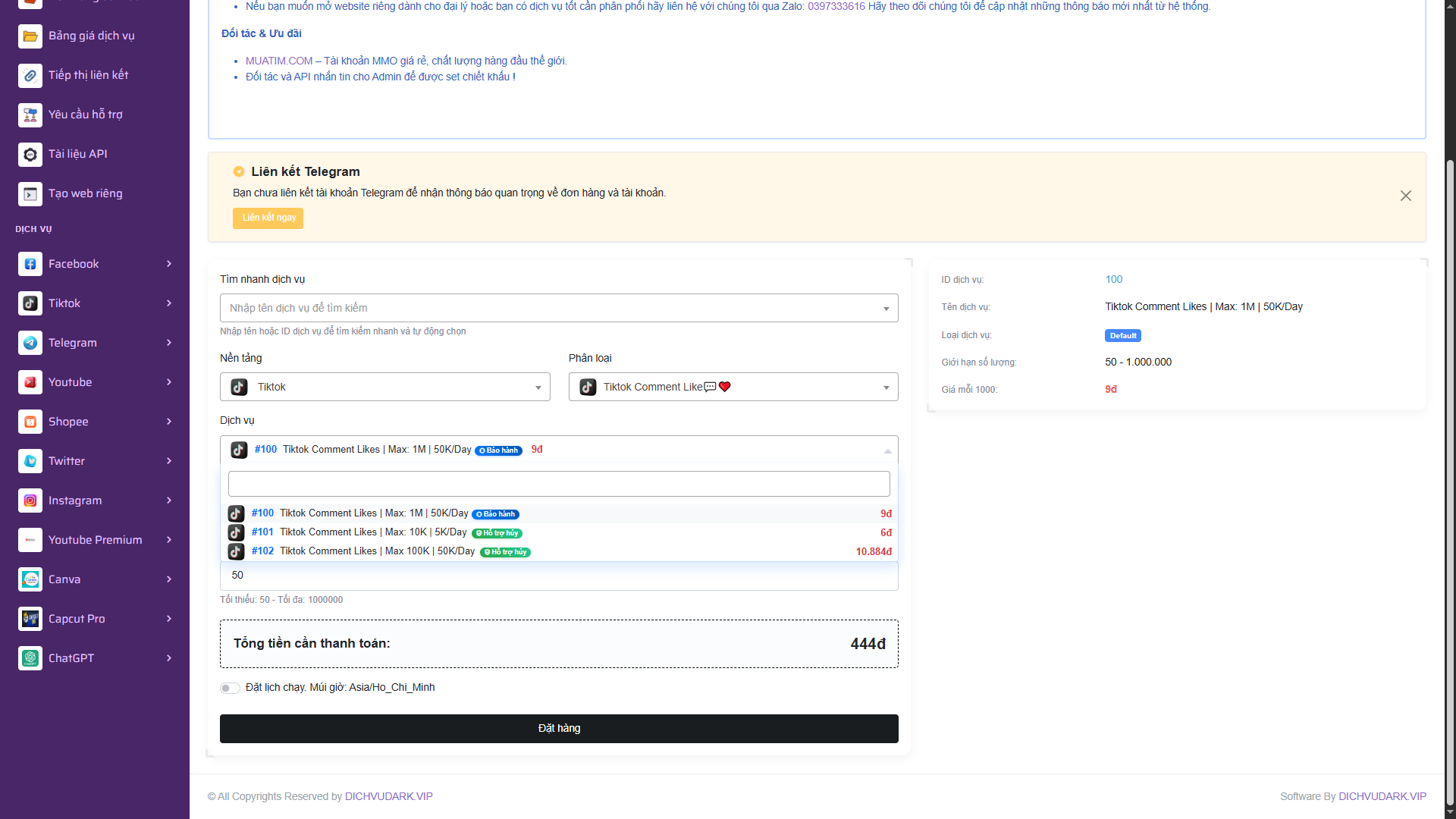Click the Telegram icon in sidebar
The width and height of the screenshot is (1456, 819).
[x=30, y=343]
